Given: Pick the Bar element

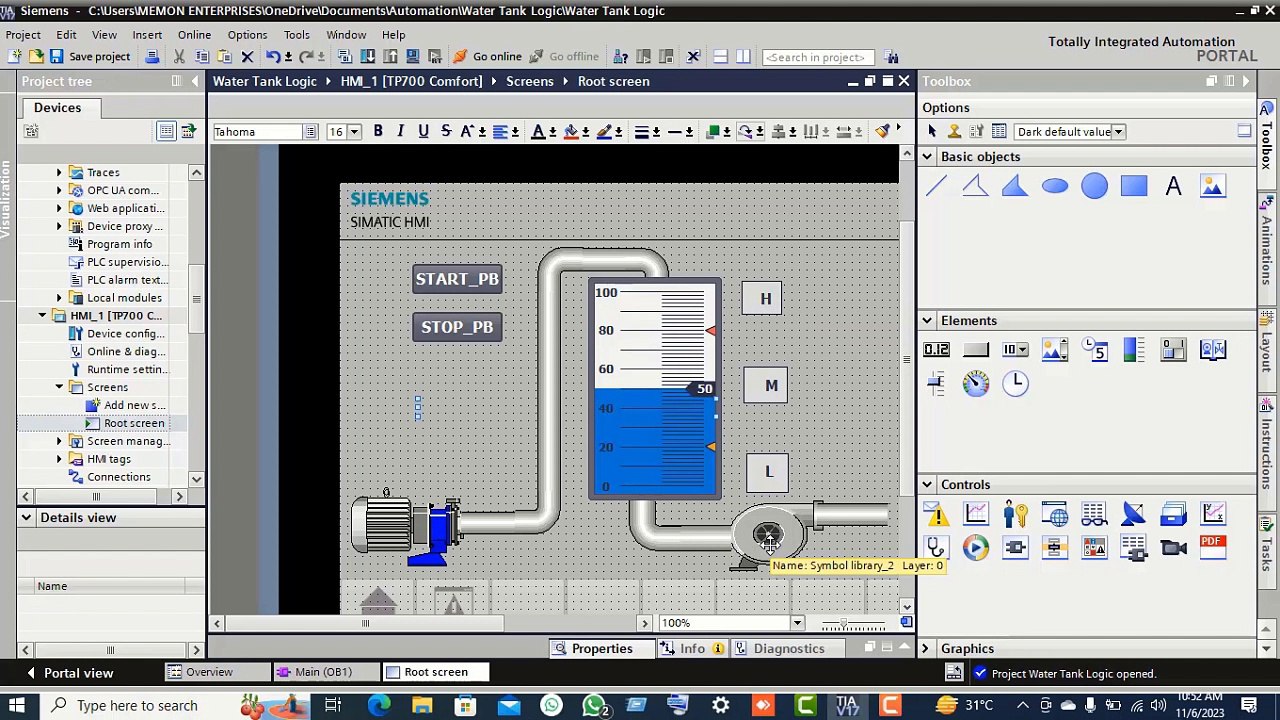Looking at the screenshot, I should pos(1134,349).
